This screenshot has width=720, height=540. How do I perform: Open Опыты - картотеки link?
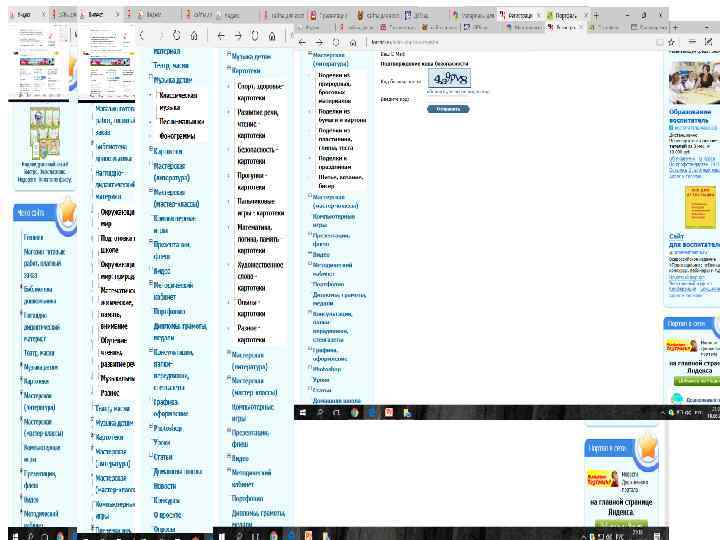(251, 308)
